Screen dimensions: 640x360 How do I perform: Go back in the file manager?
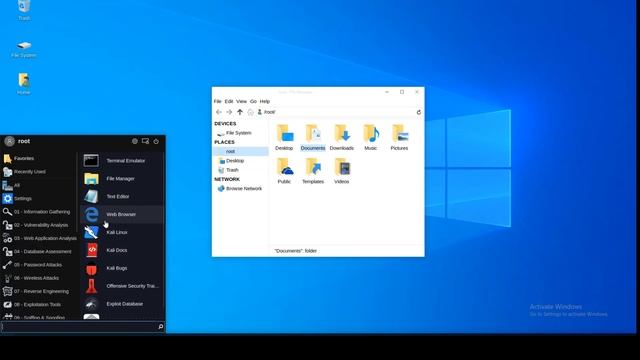219,112
